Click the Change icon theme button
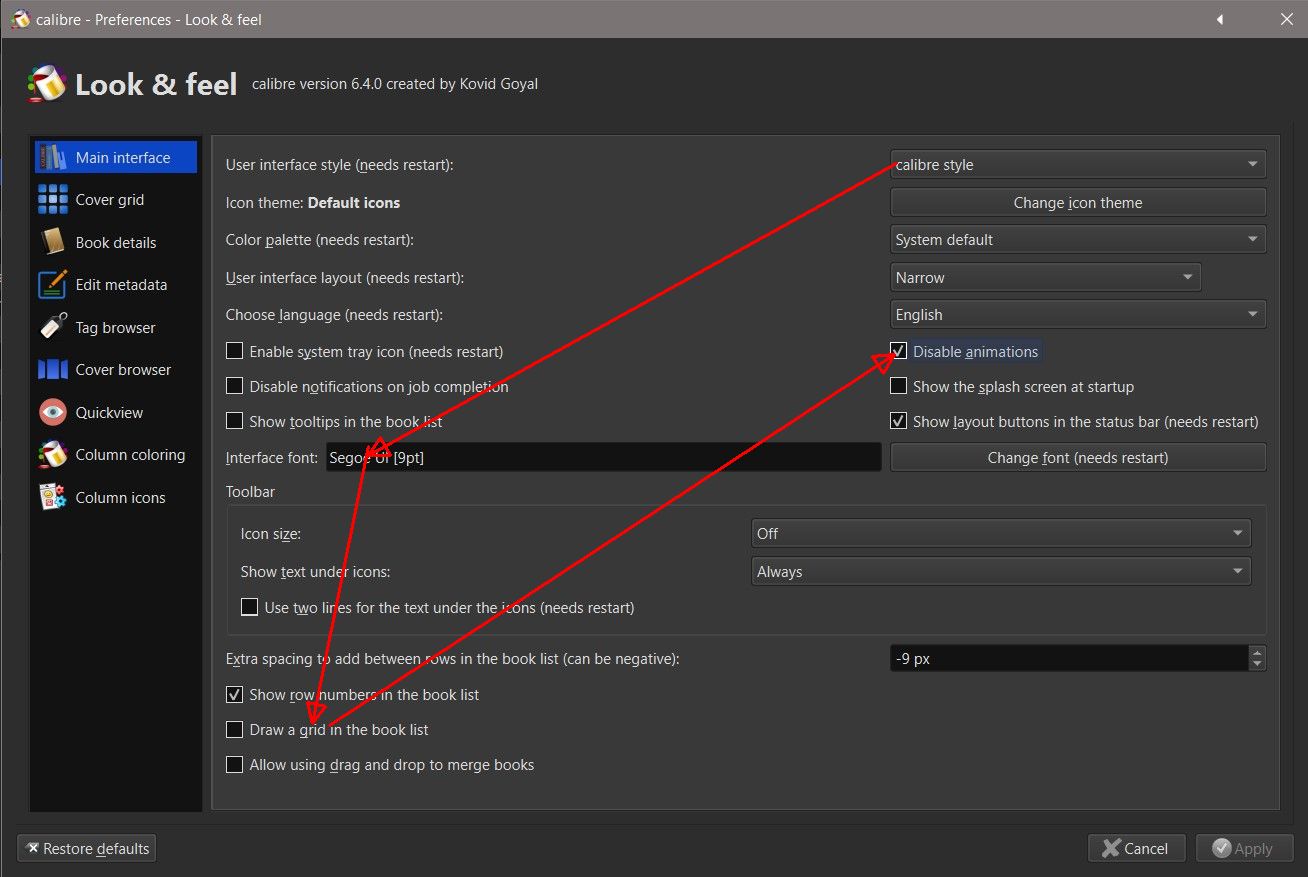 pyautogui.click(x=1078, y=202)
